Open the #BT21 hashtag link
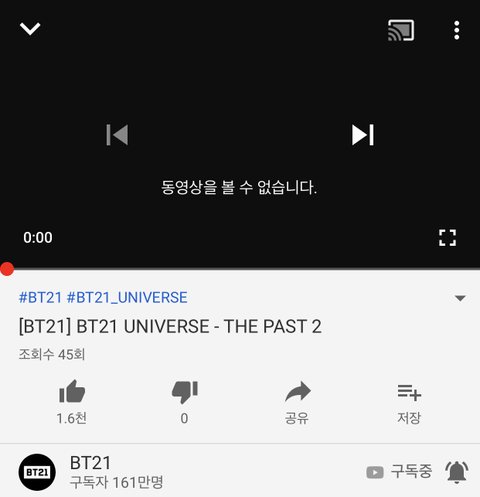Viewport: 480px width, 497px height. tap(40, 297)
